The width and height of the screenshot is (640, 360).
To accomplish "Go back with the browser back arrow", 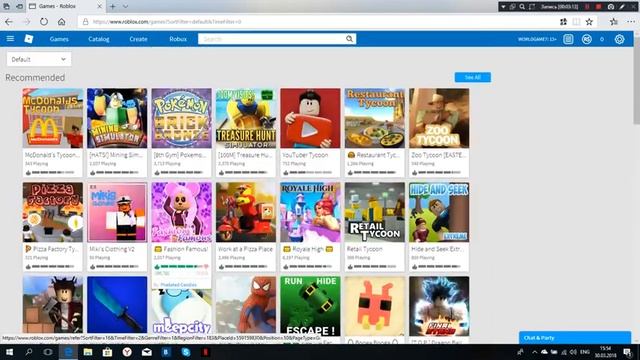I will (9, 22).
